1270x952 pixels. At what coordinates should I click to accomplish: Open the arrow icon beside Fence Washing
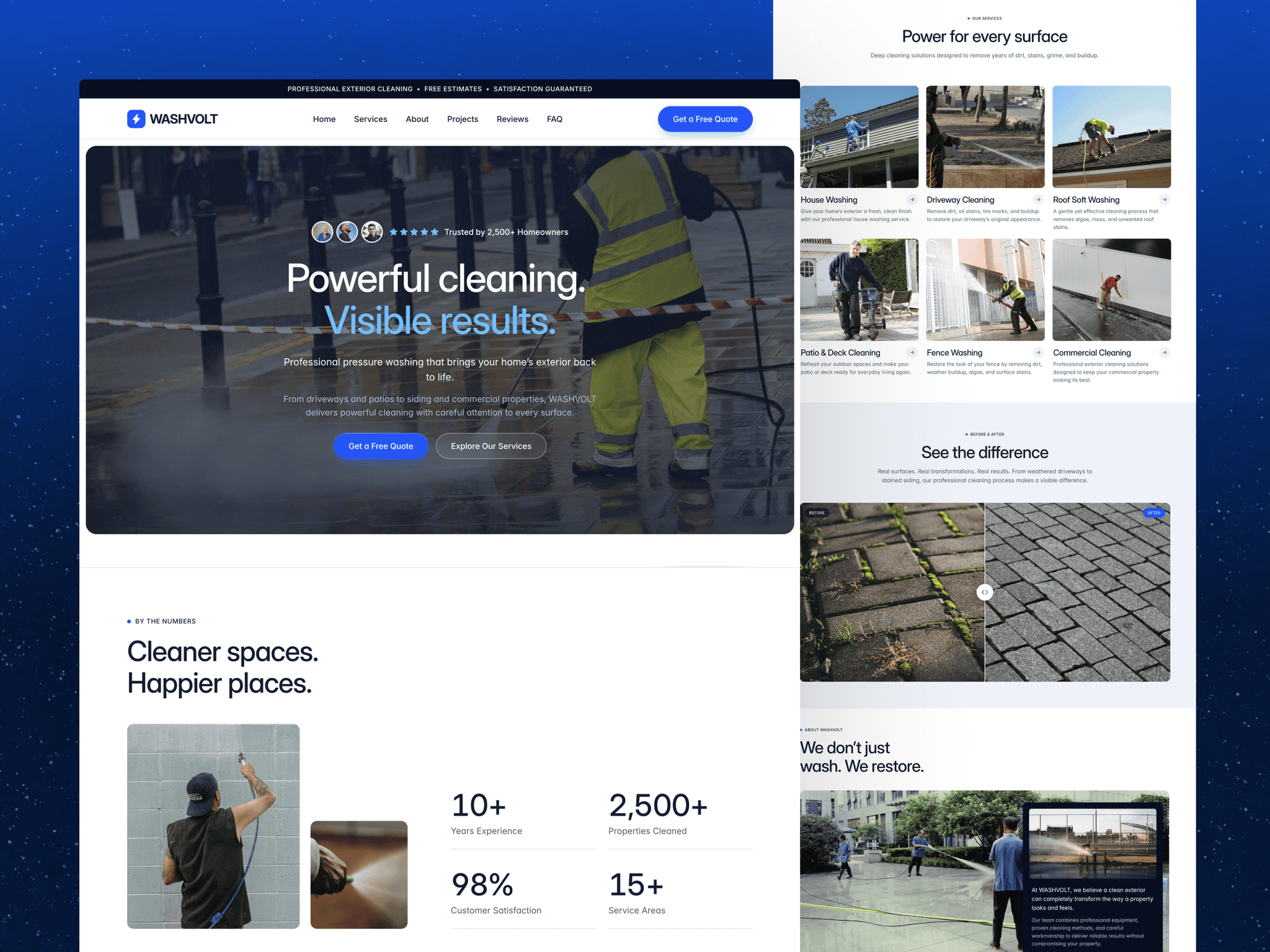1038,353
